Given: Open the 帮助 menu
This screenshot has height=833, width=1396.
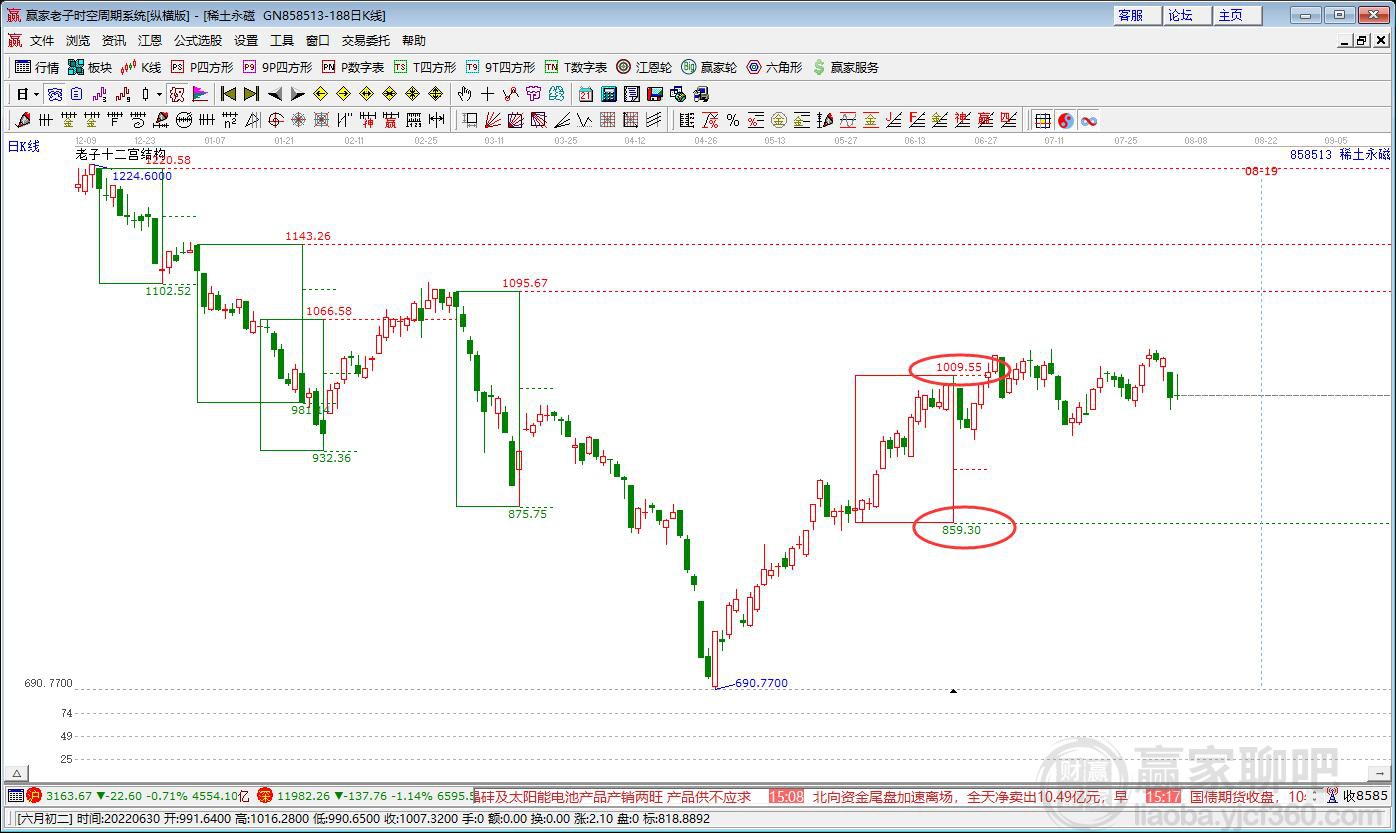Looking at the screenshot, I should click(414, 41).
